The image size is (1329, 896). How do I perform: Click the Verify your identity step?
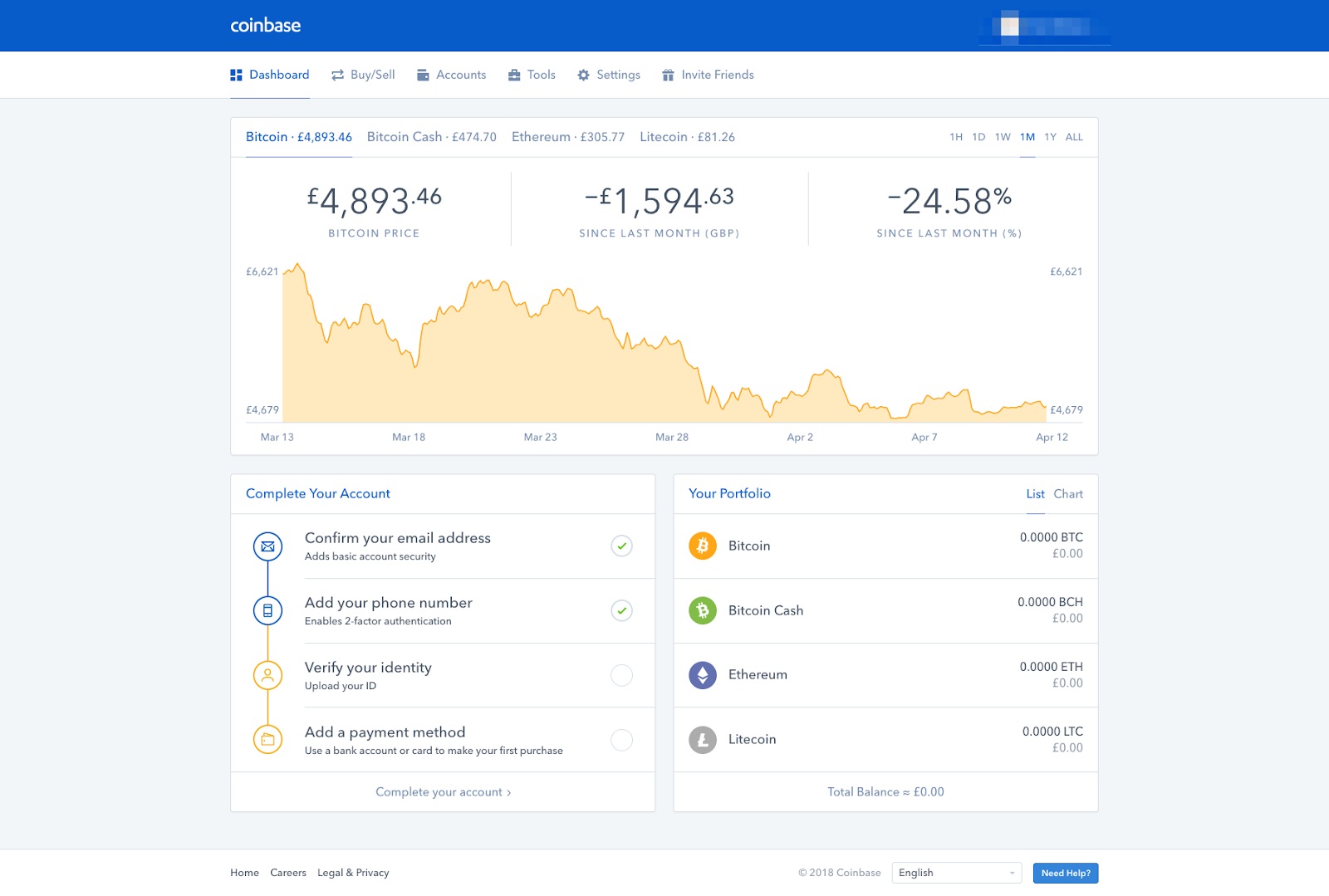[443, 675]
